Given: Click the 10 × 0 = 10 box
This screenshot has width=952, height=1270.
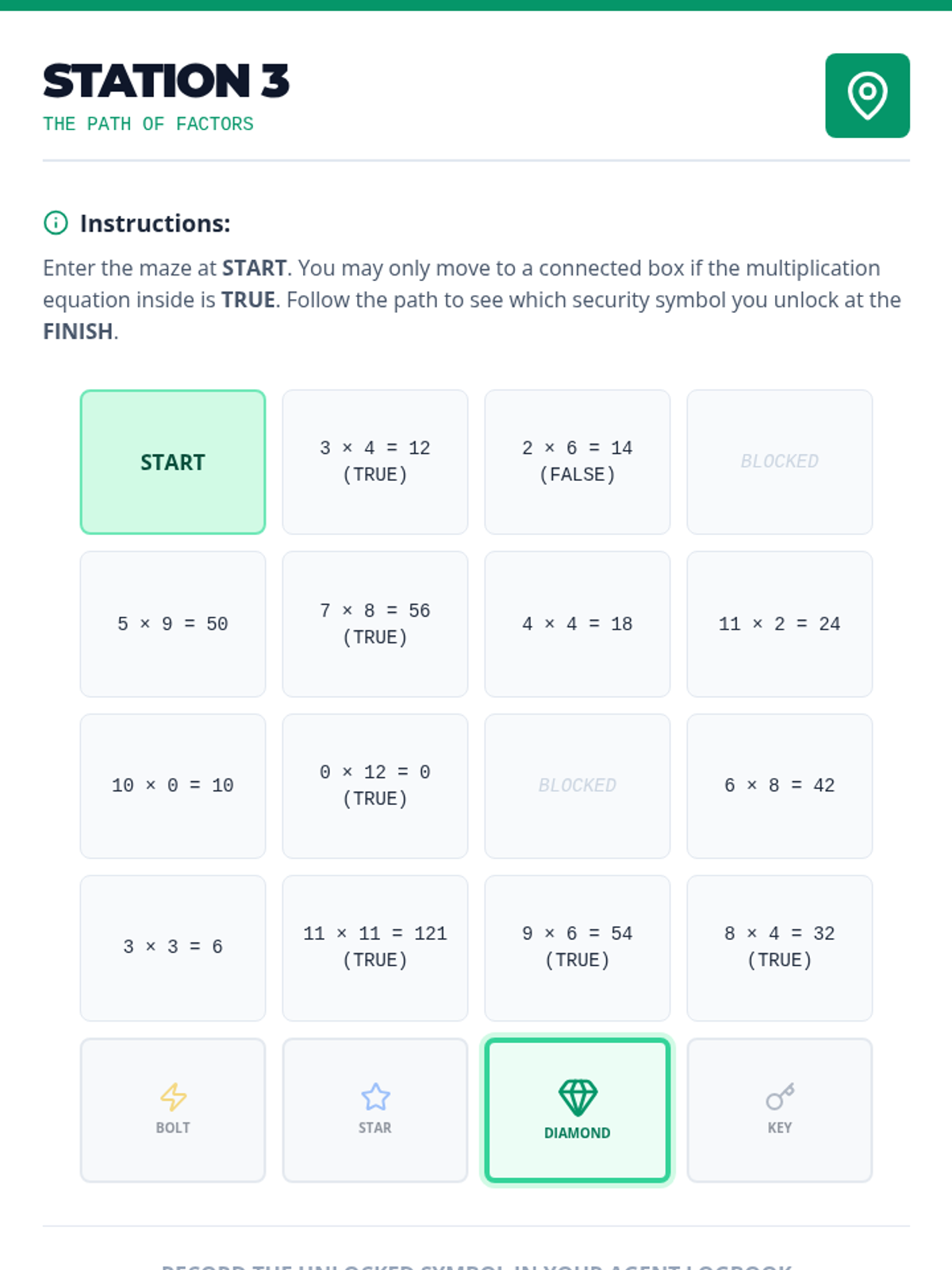Looking at the screenshot, I should (173, 786).
